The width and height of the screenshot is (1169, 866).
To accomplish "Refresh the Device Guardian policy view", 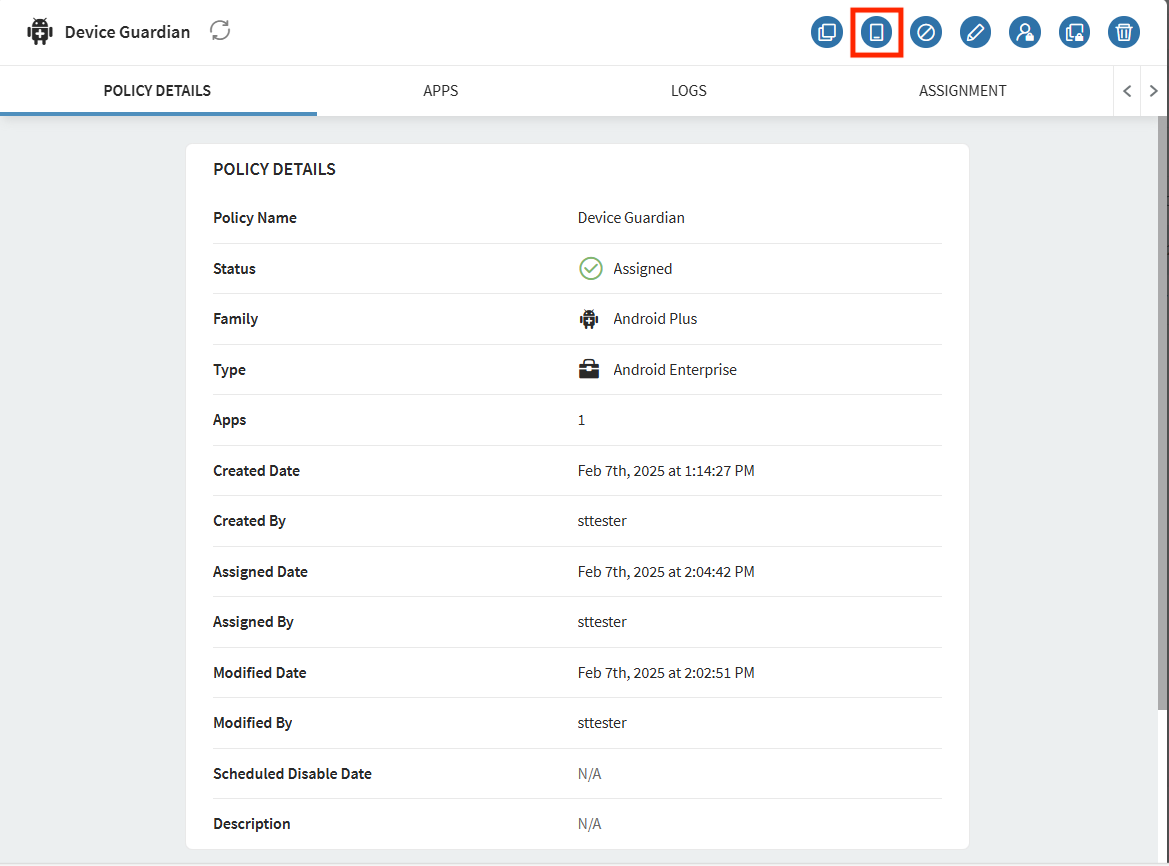I will [x=220, y=31].
